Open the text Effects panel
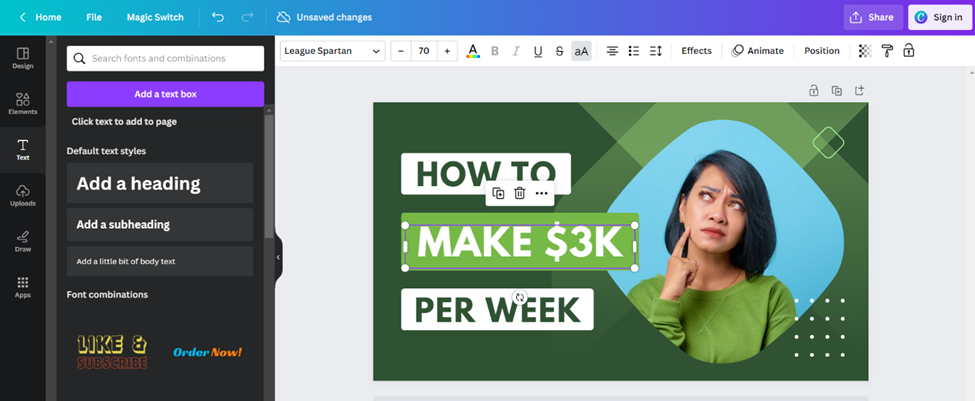The width and height of the screenshot is (975, 401). (696, 51)
